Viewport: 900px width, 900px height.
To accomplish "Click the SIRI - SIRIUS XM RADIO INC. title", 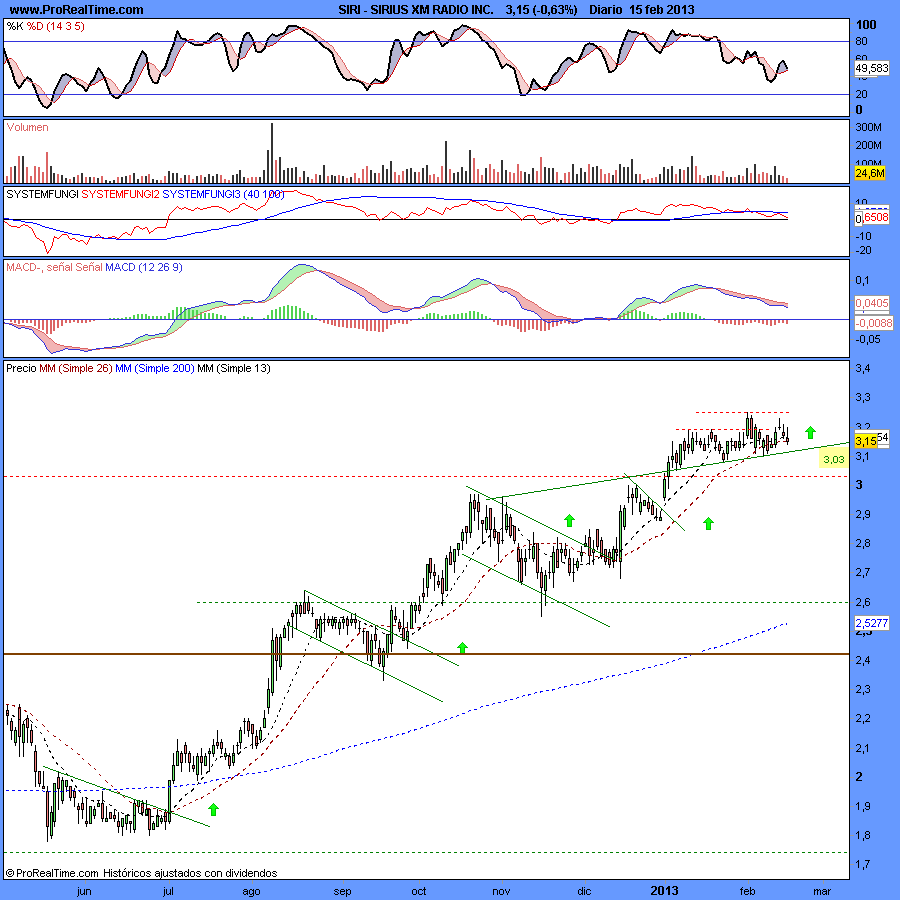I will 416,10.
